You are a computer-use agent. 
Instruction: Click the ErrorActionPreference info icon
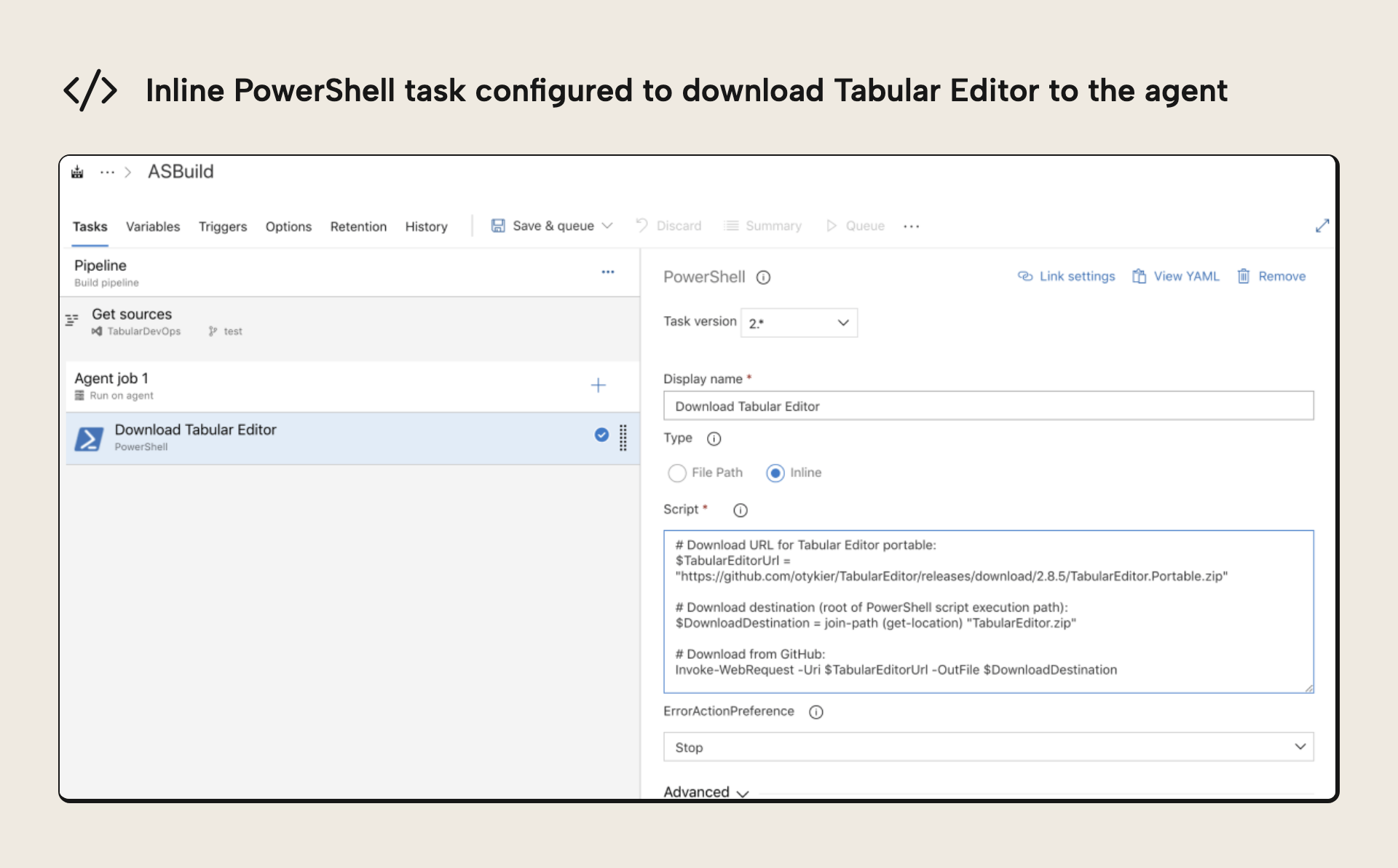[816, 712]
